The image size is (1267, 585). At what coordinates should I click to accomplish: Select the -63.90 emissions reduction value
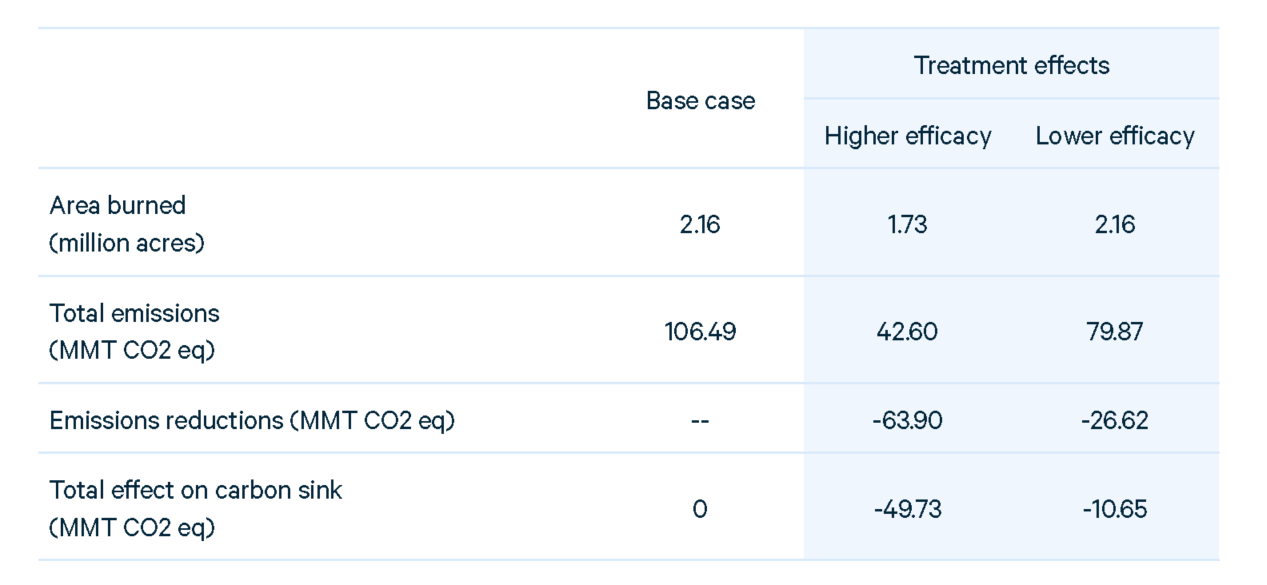(x=907, y=421)
